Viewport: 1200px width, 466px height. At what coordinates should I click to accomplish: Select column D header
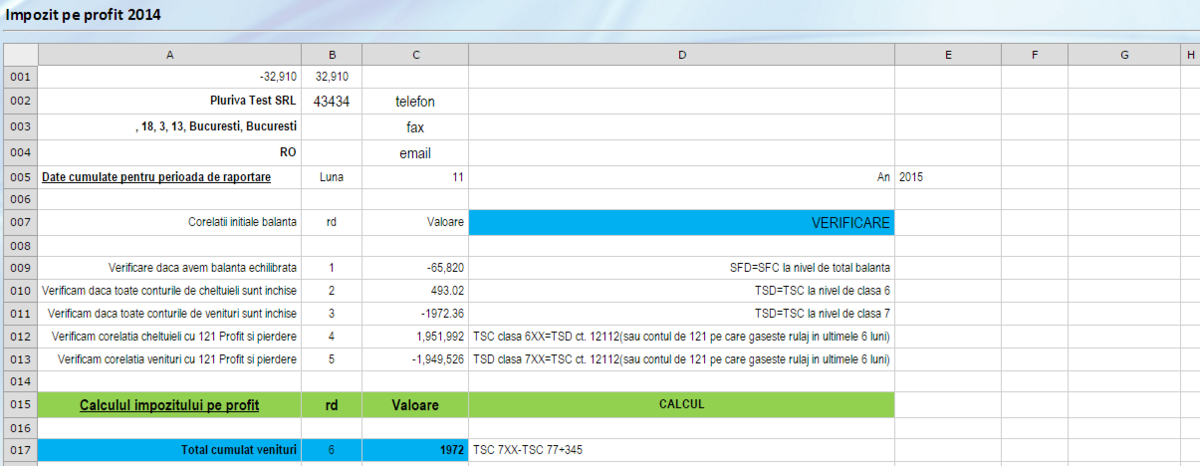click(681, 54)
